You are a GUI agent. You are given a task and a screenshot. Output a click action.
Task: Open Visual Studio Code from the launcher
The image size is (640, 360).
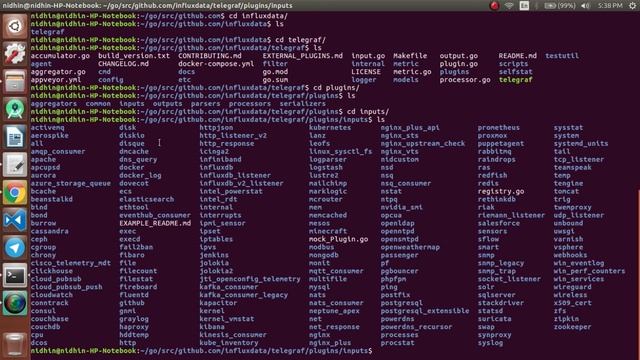[15, 220]
